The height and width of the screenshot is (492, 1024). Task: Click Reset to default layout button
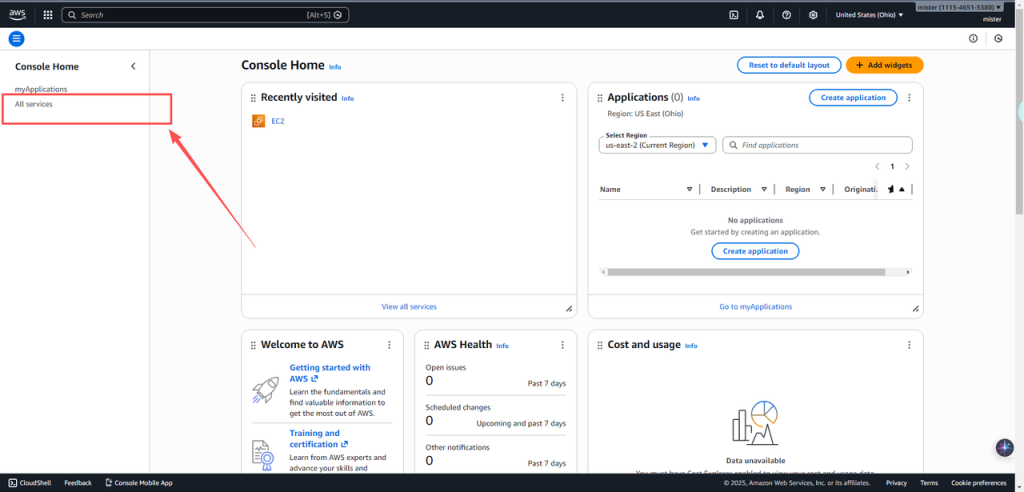click(789, 65)
